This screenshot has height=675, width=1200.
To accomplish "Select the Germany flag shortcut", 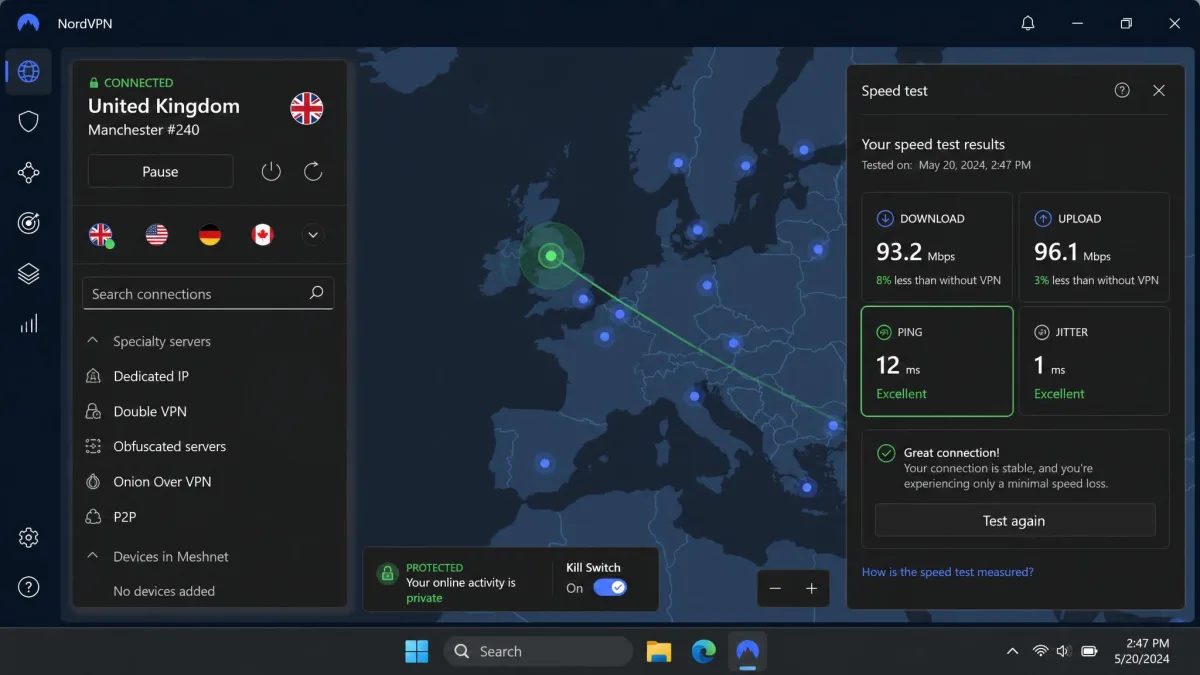I will pyautogui.click(x=210, y=235).
